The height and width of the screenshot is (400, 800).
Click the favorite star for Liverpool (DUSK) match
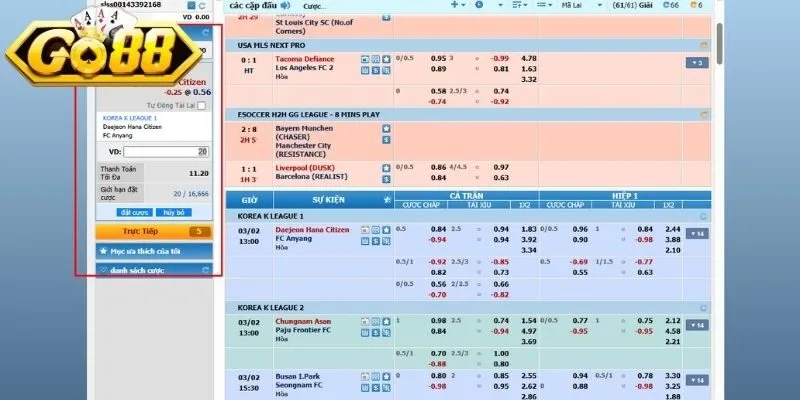(386, 166)
